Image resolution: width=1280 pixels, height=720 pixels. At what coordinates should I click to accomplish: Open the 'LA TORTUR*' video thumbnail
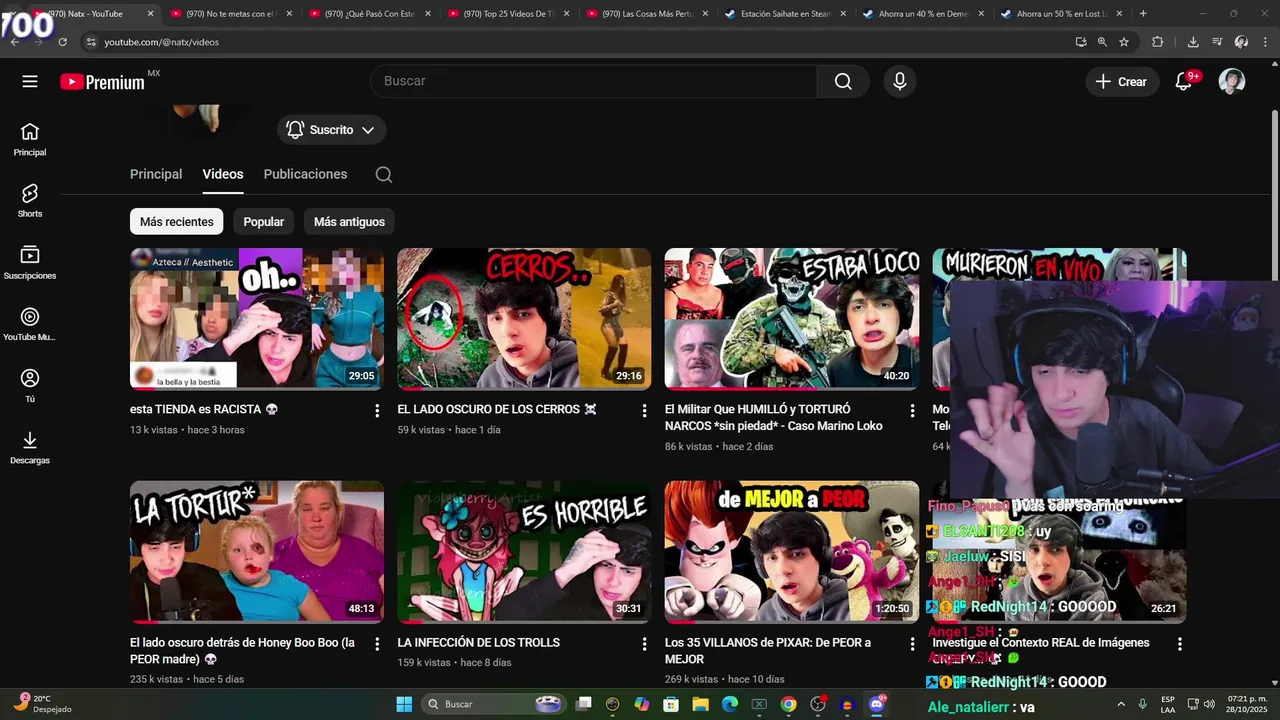257,552
